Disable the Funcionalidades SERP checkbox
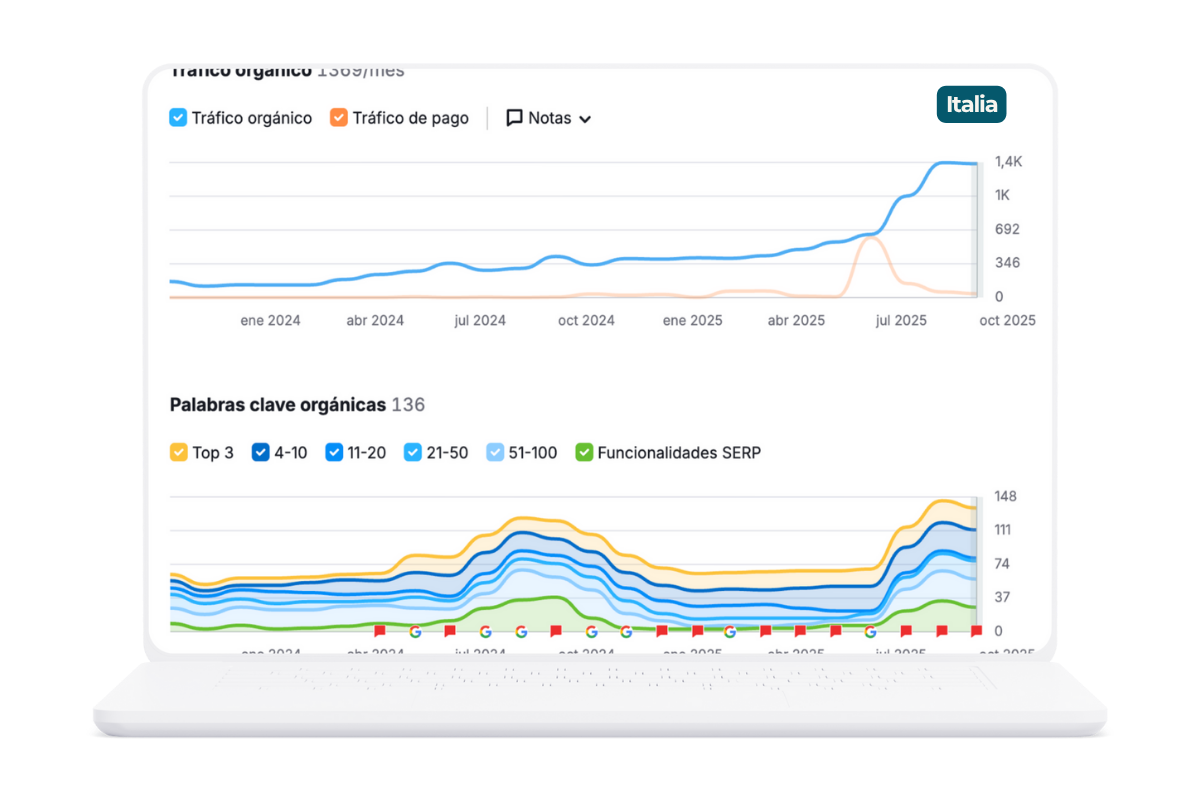 click(583, 452)
